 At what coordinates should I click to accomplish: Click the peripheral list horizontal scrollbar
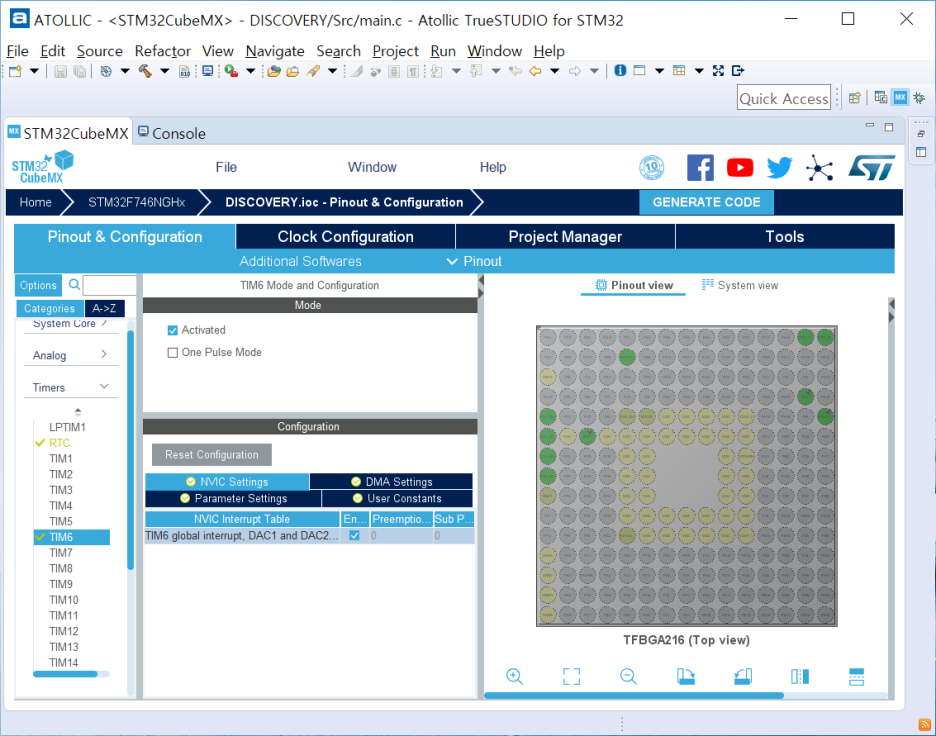65,674
